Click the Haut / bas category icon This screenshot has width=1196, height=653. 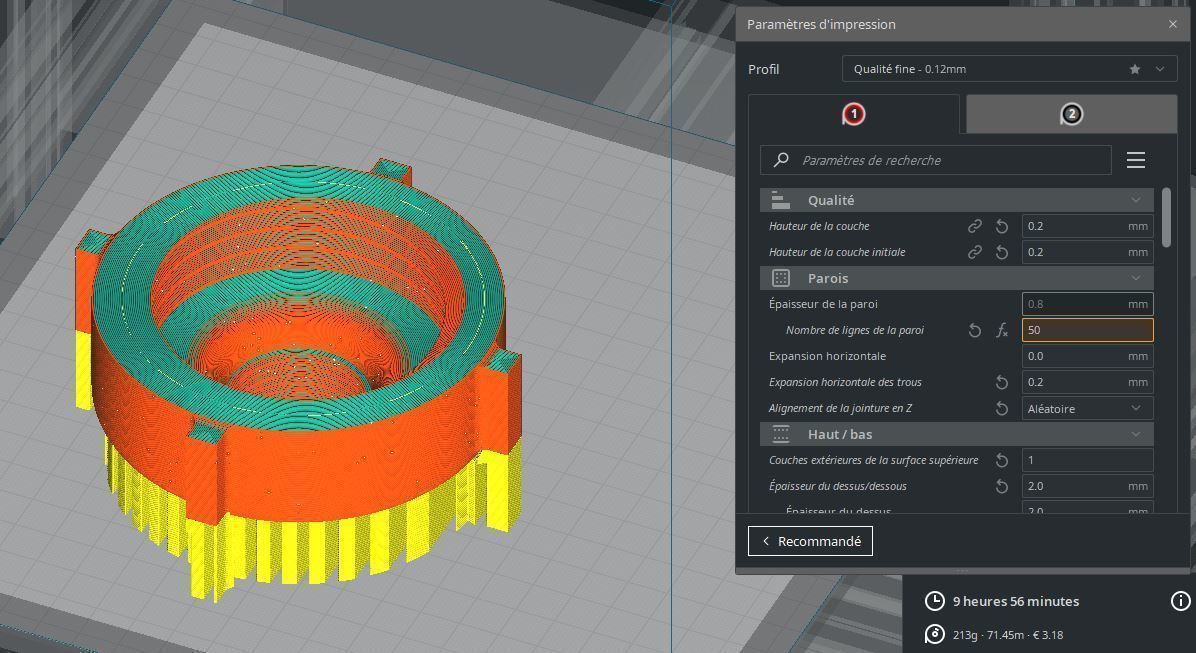(x=780, y=434)
